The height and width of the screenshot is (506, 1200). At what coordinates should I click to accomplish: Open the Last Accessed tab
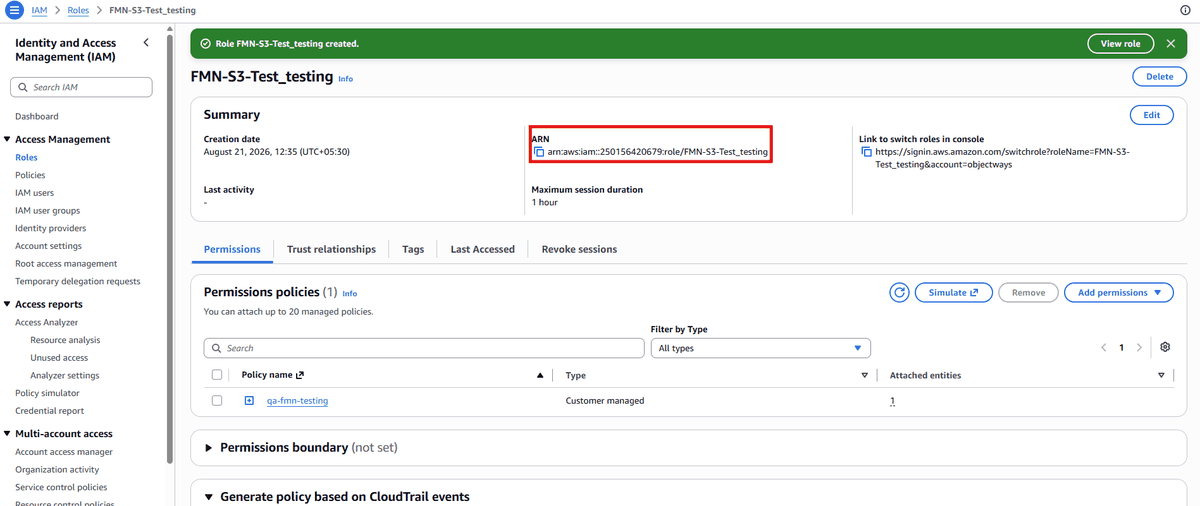[x=483, y=249]
